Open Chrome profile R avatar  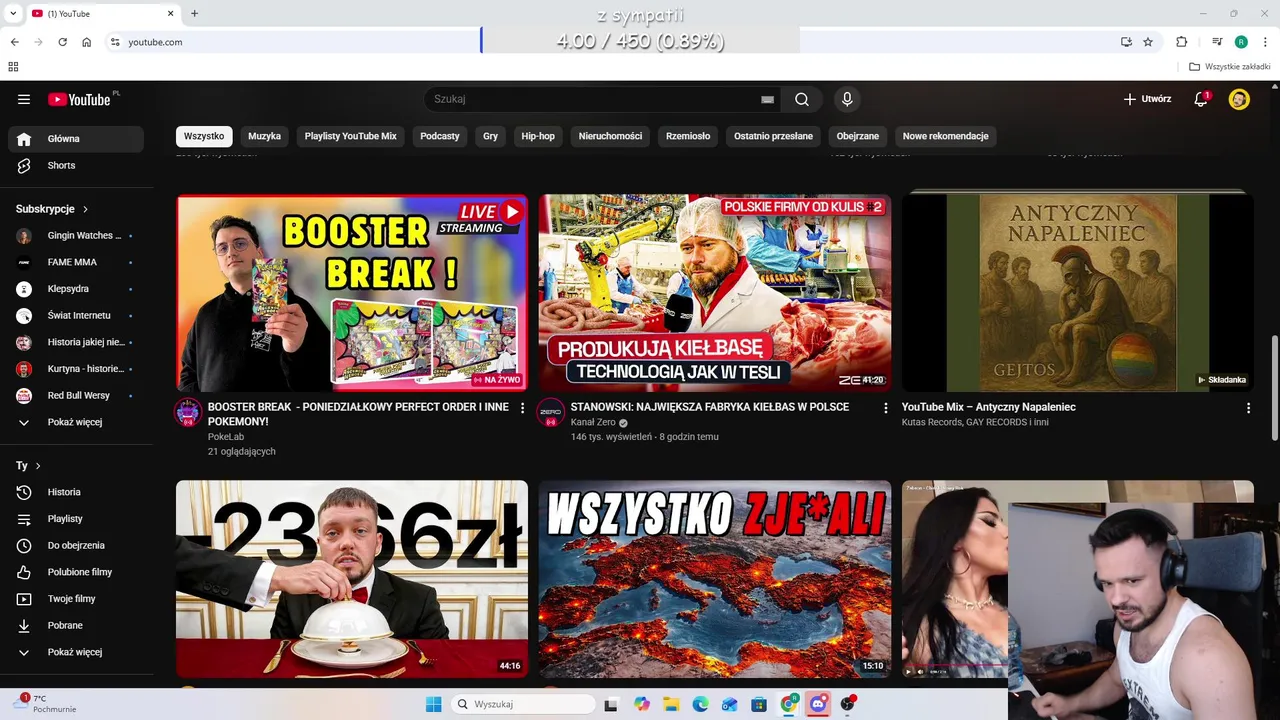(x=1241, y=42)
